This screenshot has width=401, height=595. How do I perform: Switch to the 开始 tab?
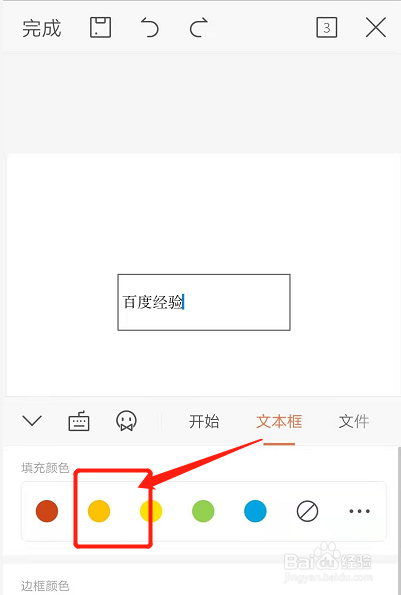[x=204, y=421]
